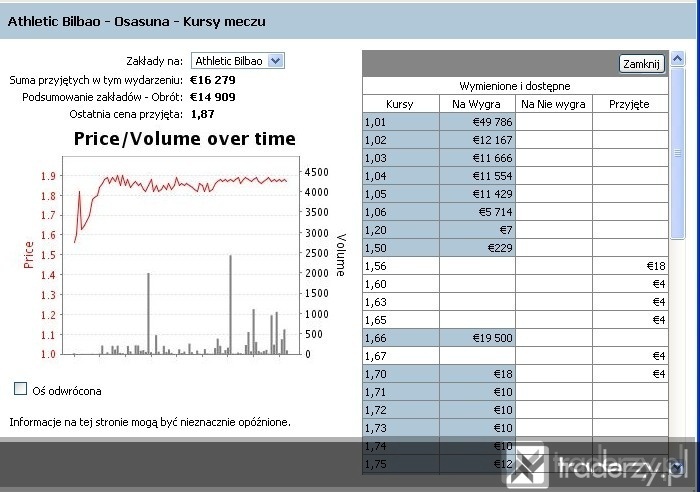The image size is (700, 492).
Task: Click the €14 909 turnover value
Action: tap(212, 97)
